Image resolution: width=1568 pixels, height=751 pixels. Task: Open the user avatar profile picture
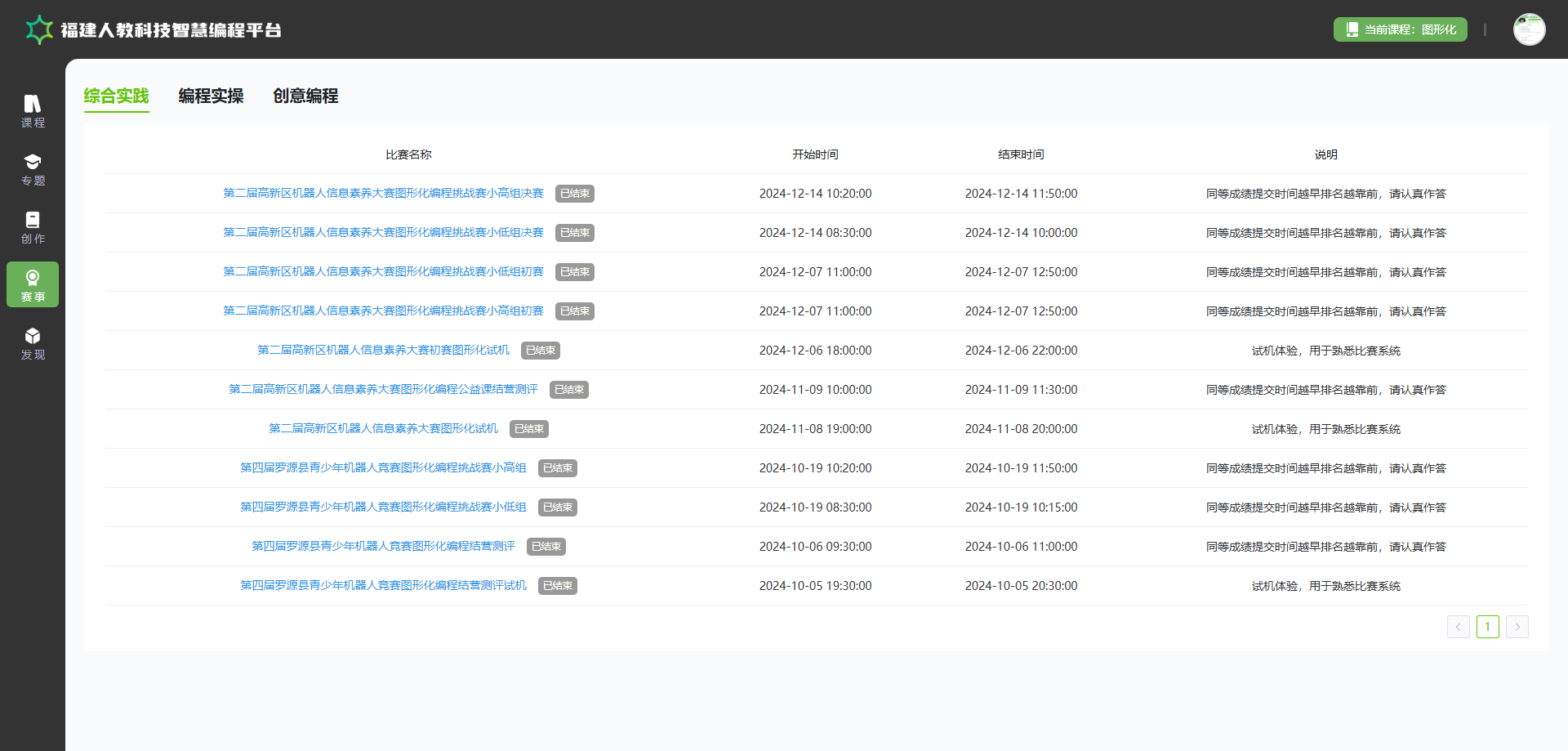click(1529, 29)
